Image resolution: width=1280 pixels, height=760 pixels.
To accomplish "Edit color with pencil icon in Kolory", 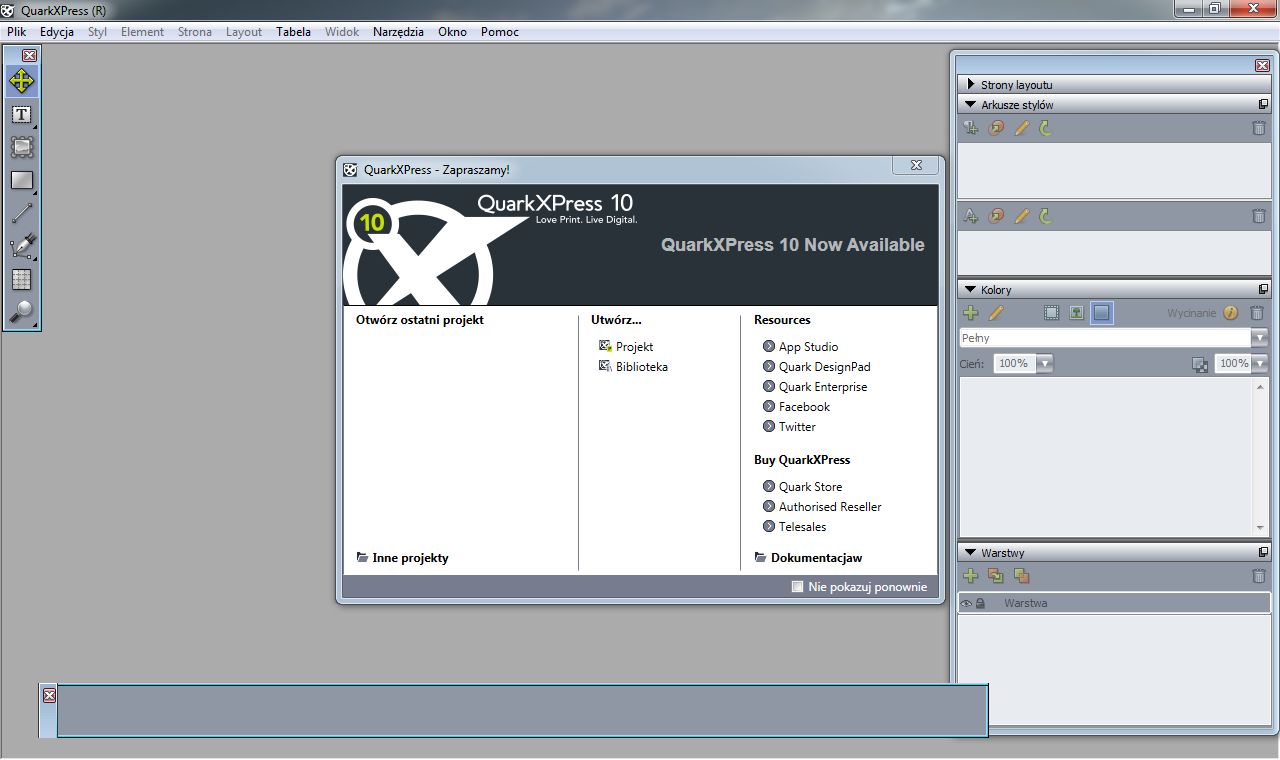I will (996, 313).
